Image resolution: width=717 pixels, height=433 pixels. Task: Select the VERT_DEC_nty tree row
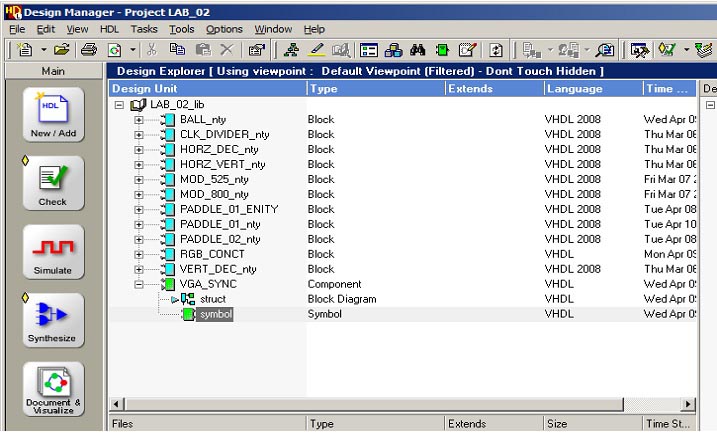pyautogui.click(x=218, y=269)
